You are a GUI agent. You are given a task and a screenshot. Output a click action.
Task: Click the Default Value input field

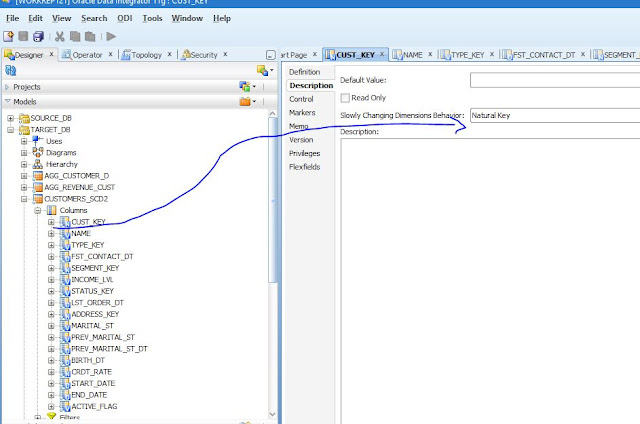pos(555,80)
